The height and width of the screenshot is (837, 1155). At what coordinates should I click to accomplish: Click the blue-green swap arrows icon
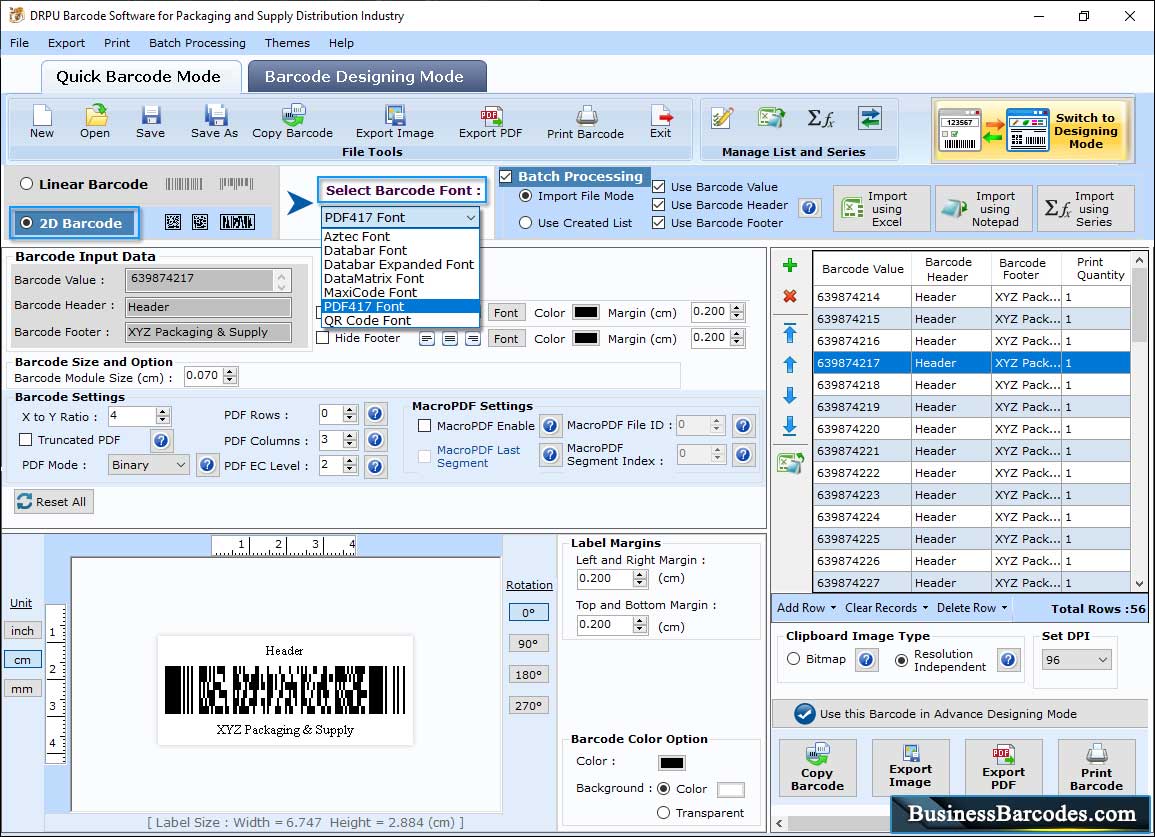click(x=870, y=118)
